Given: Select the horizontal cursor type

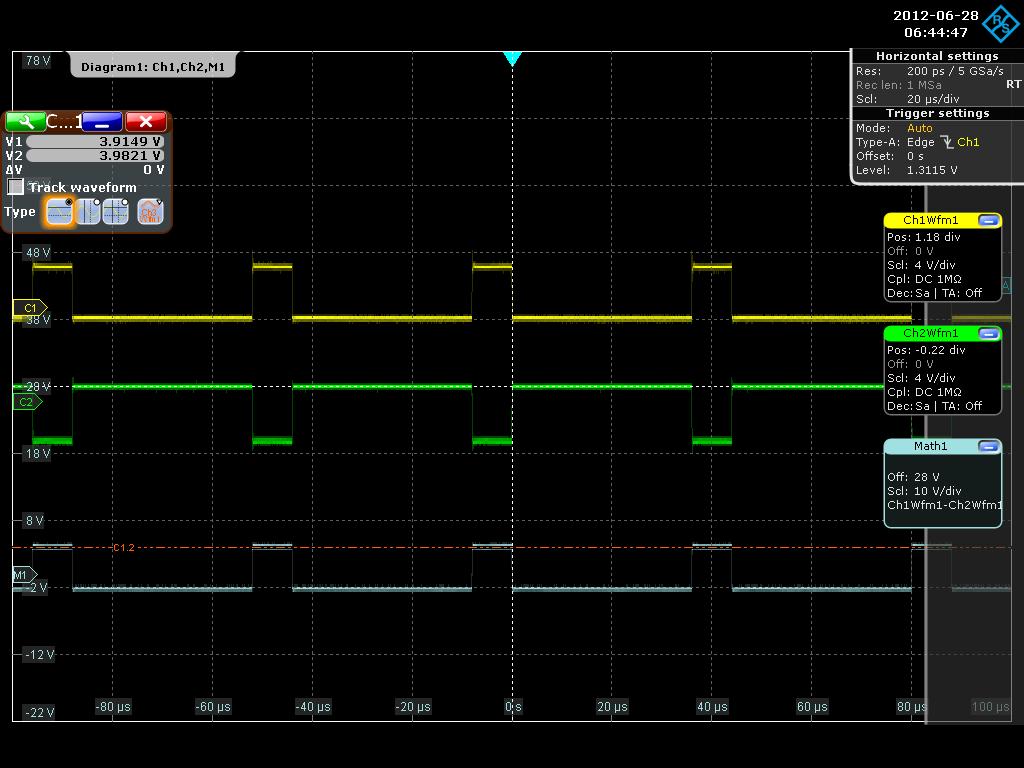Looking at the screenshot, I should tap(60, 211).
